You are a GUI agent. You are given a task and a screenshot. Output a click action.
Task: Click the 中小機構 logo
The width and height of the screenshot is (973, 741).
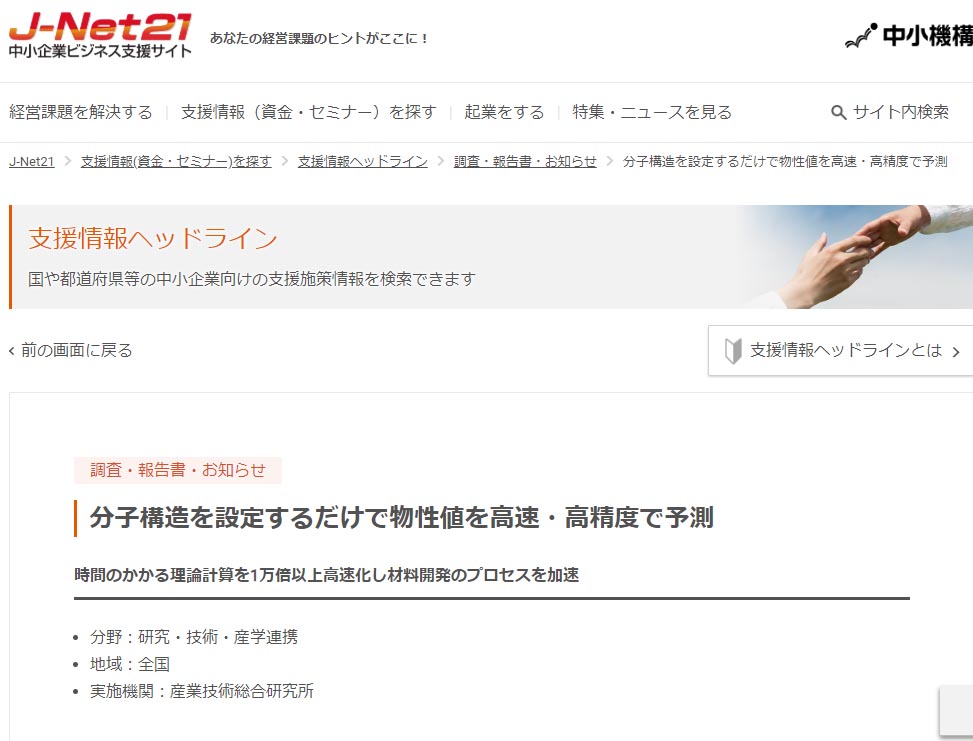(x=909, y=35)
